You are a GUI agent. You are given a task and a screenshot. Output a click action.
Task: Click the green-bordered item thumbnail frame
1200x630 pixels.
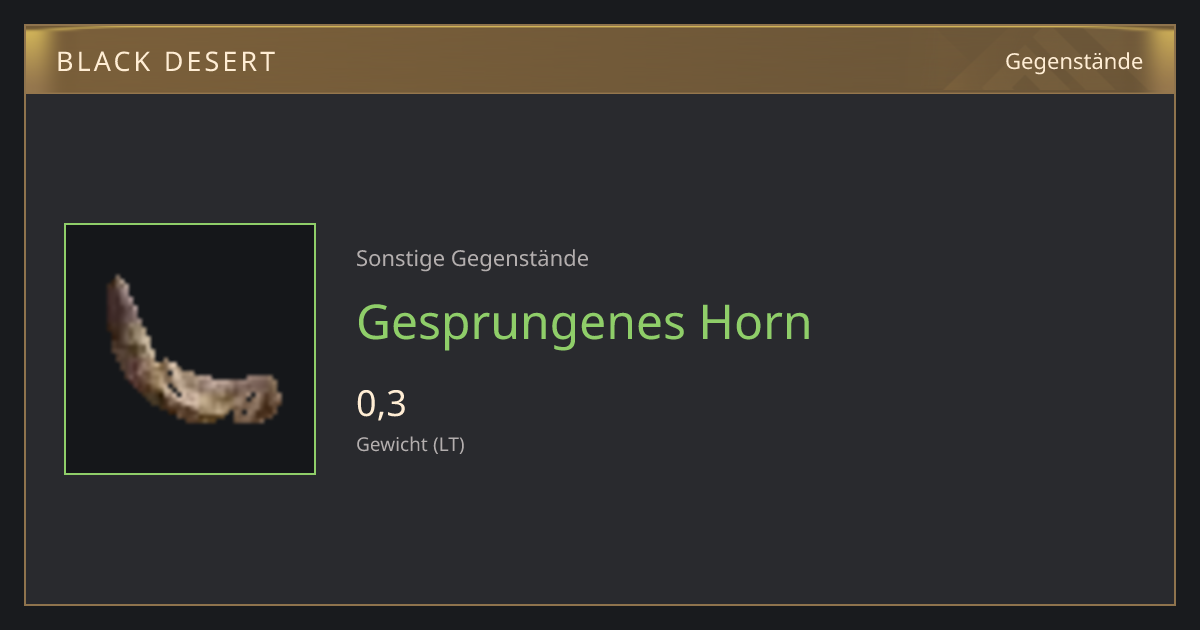190,349
